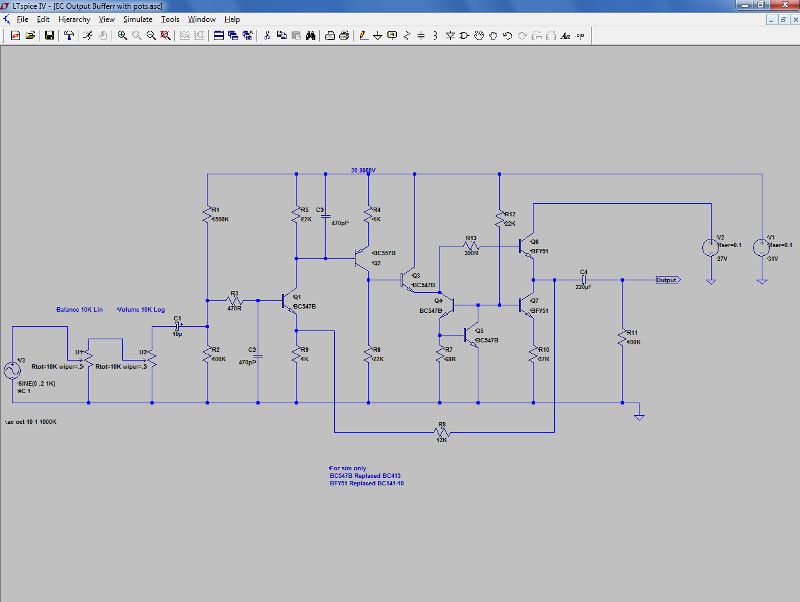Cascade windows using the toolbar icon
Screen dimensions: 800x602
pyautogui.click(x=233, y=36)
